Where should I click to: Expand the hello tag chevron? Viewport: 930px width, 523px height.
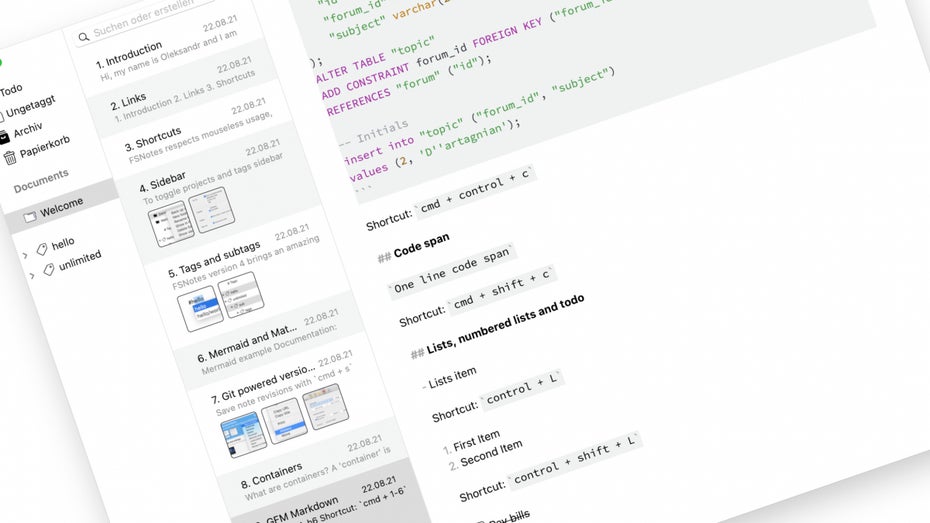pos(25,255)
